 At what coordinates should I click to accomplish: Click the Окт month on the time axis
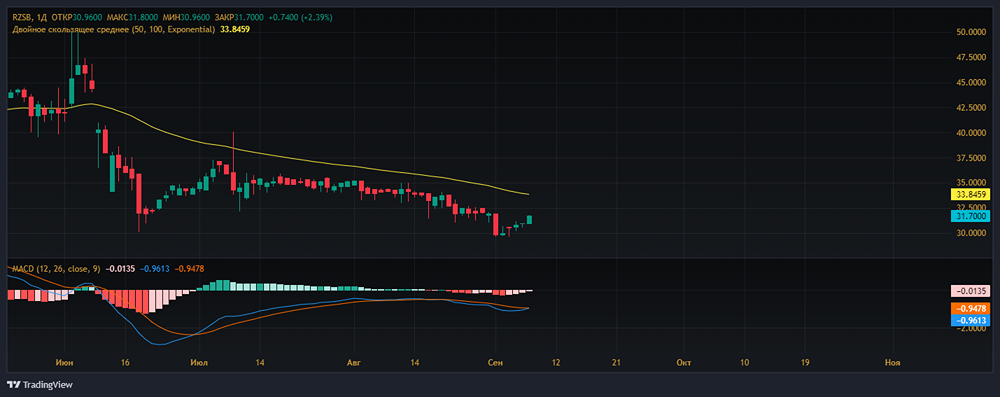click(x=683, y=363)
